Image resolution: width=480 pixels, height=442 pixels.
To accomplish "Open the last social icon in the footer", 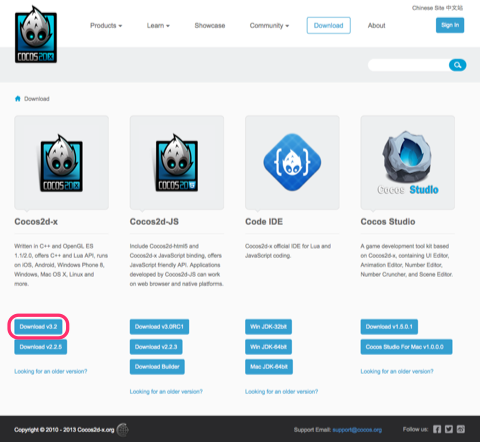I will click(x=461, y=429).
